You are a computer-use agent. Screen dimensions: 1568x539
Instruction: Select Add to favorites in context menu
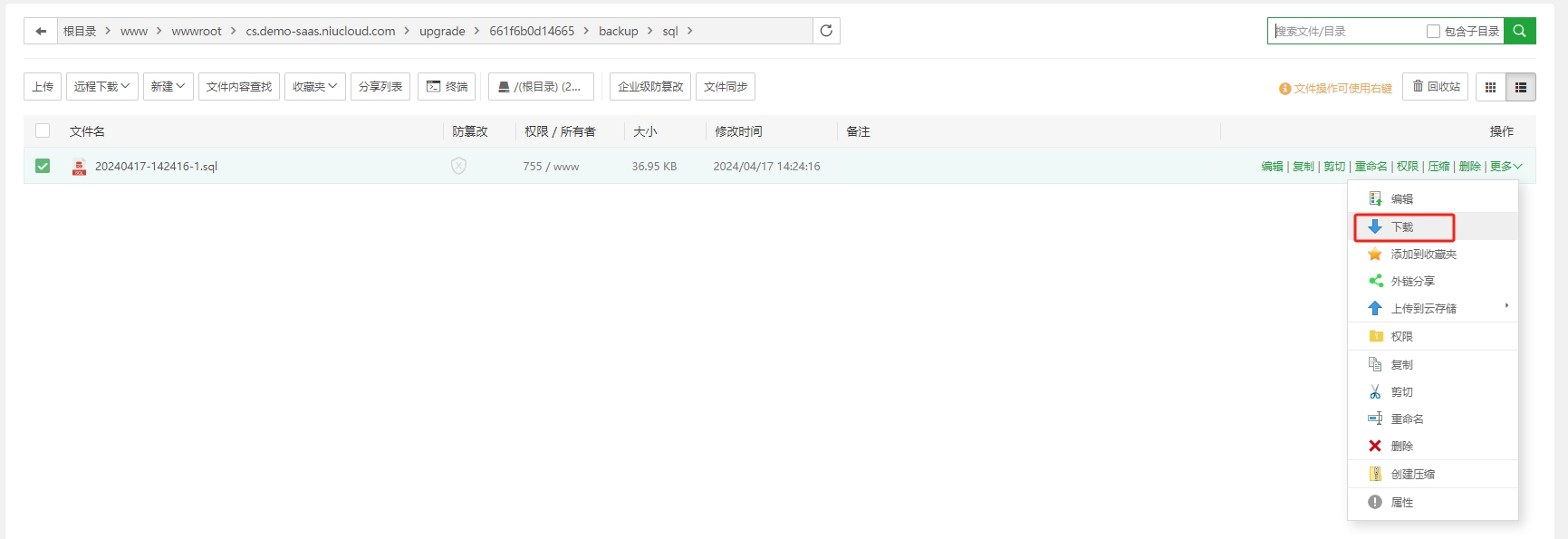[x=1423, y=255]
